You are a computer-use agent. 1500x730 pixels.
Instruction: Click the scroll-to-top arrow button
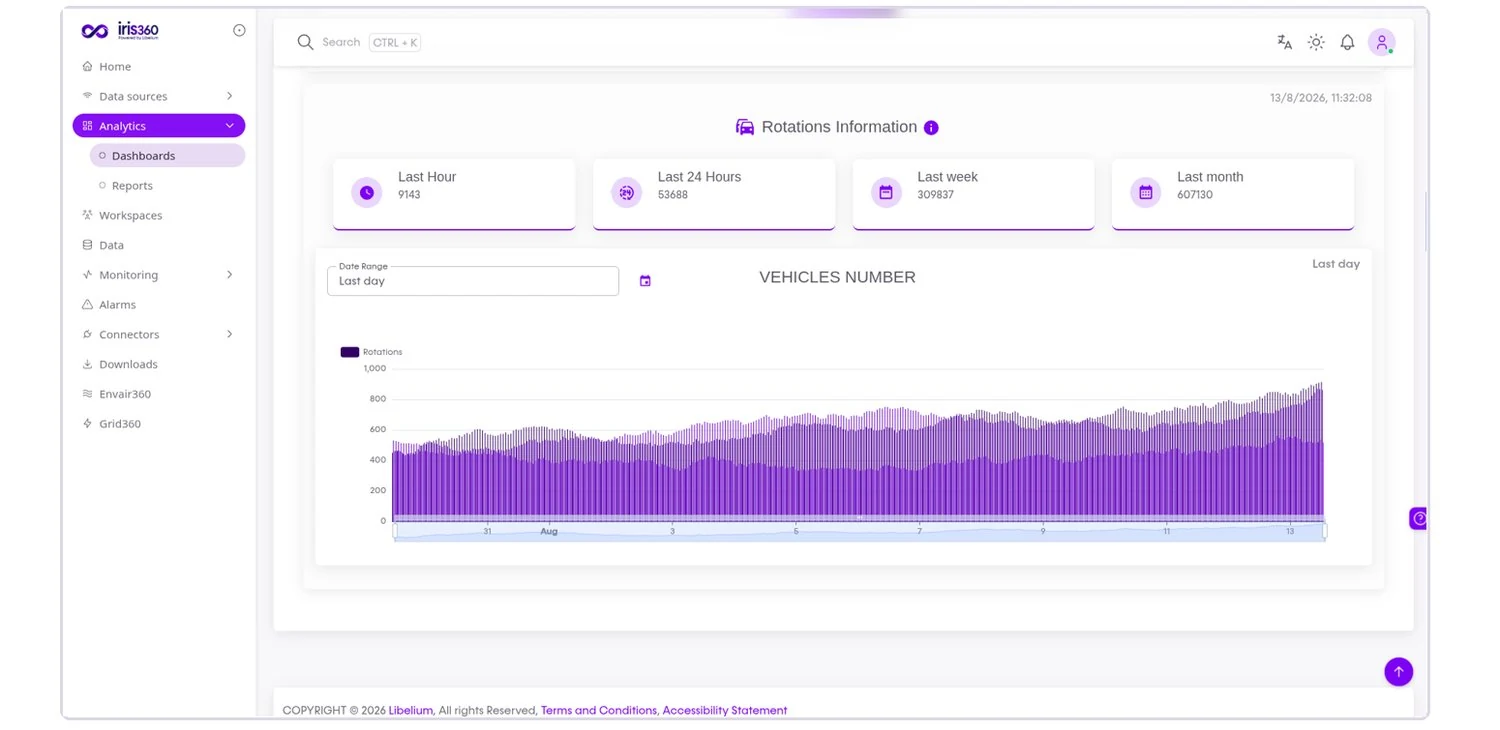click(x=1399, y=671)
